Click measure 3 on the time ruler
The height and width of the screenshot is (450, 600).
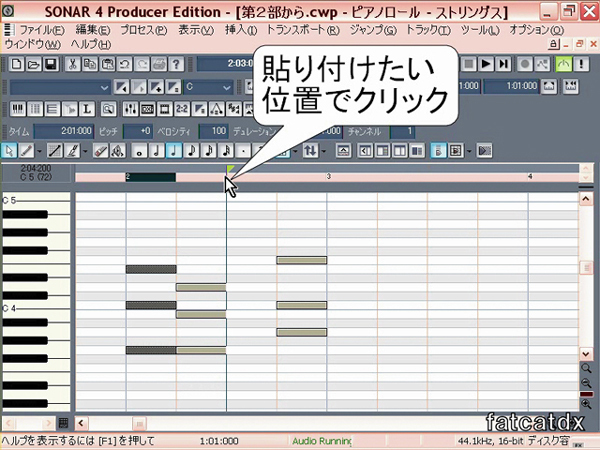click(328, 176)
